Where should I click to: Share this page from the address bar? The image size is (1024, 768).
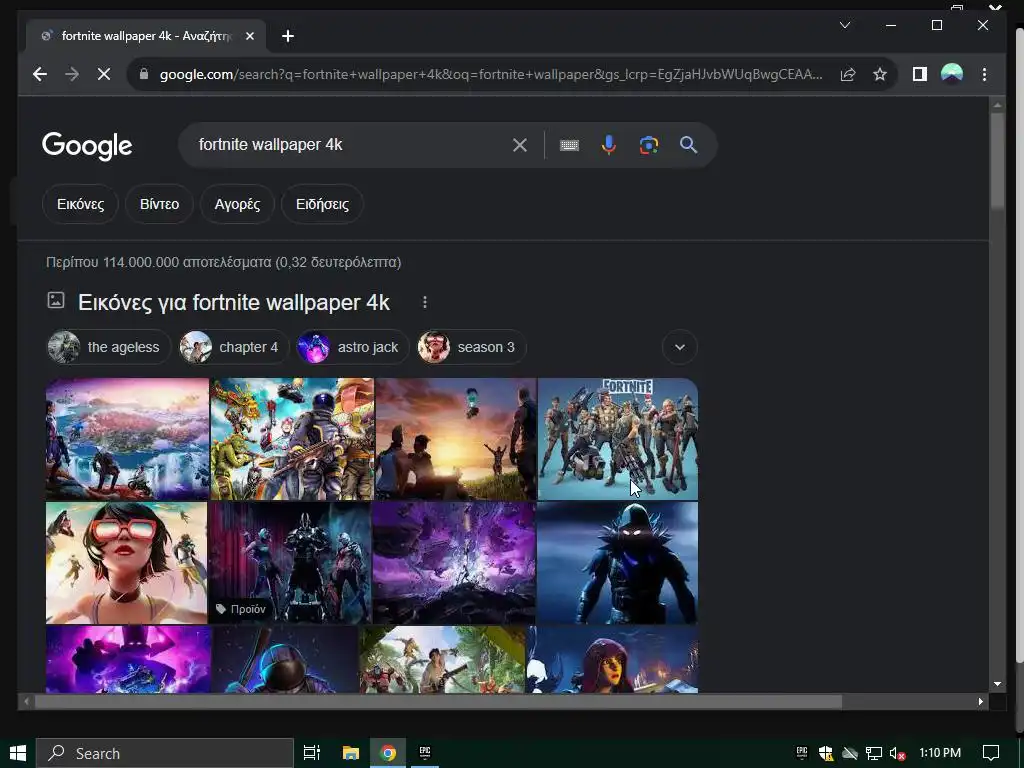(x=848, y=74)
